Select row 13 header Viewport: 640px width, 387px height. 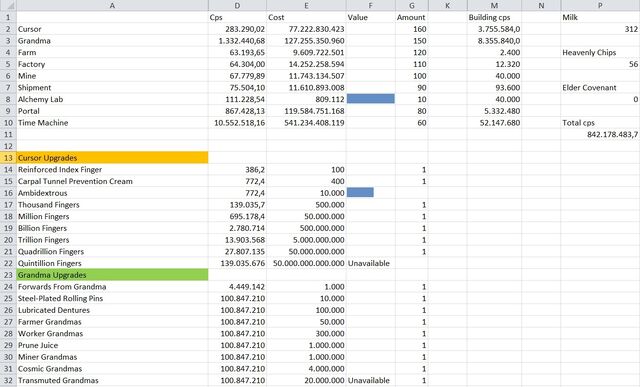click(8, 158)
